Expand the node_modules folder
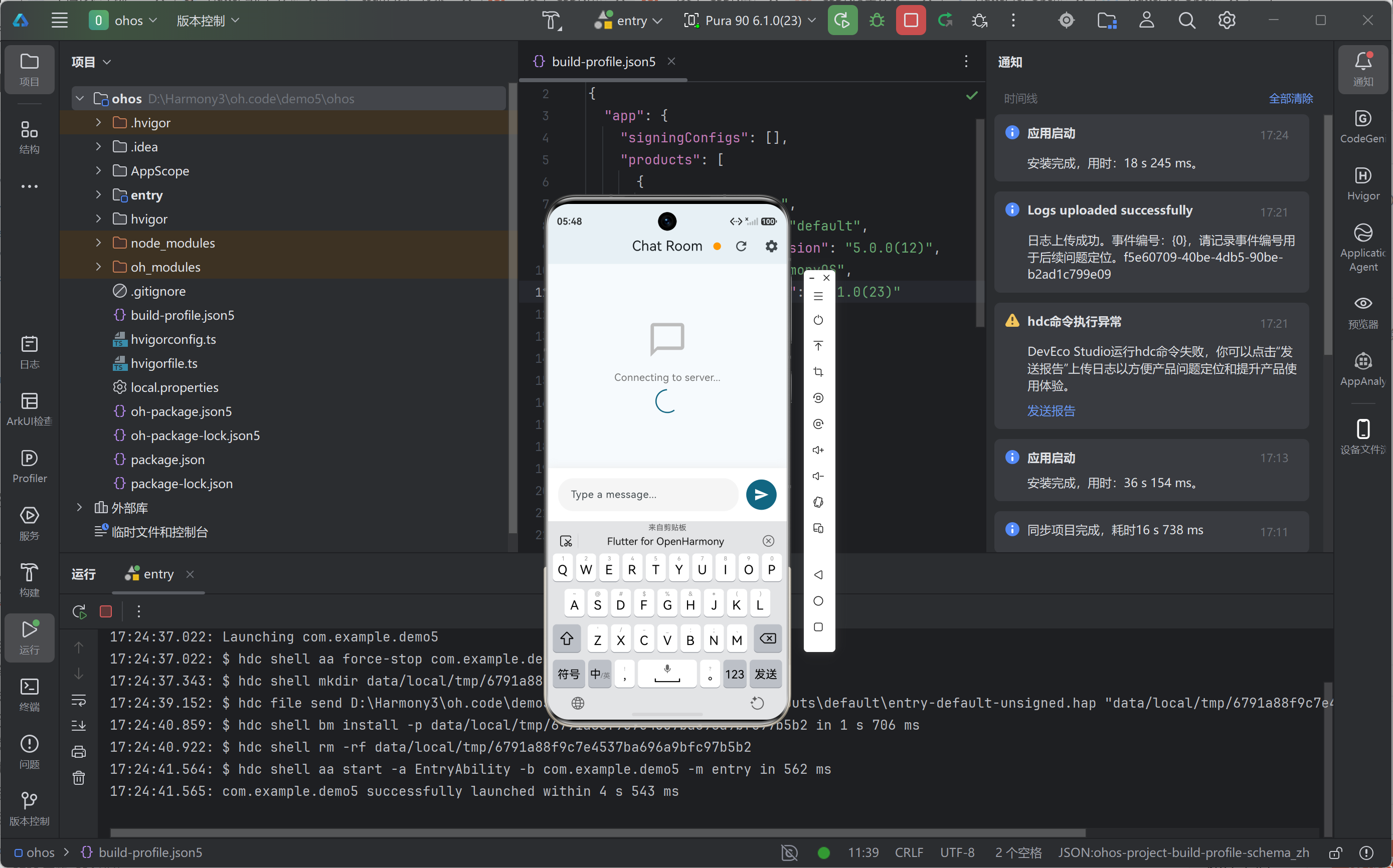The image size is (1393, 868). point(98,243)
